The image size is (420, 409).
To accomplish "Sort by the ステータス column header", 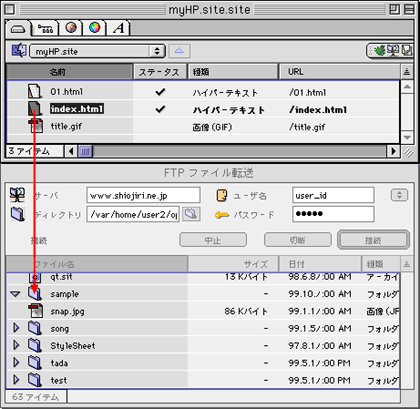I will click(159, 72).
